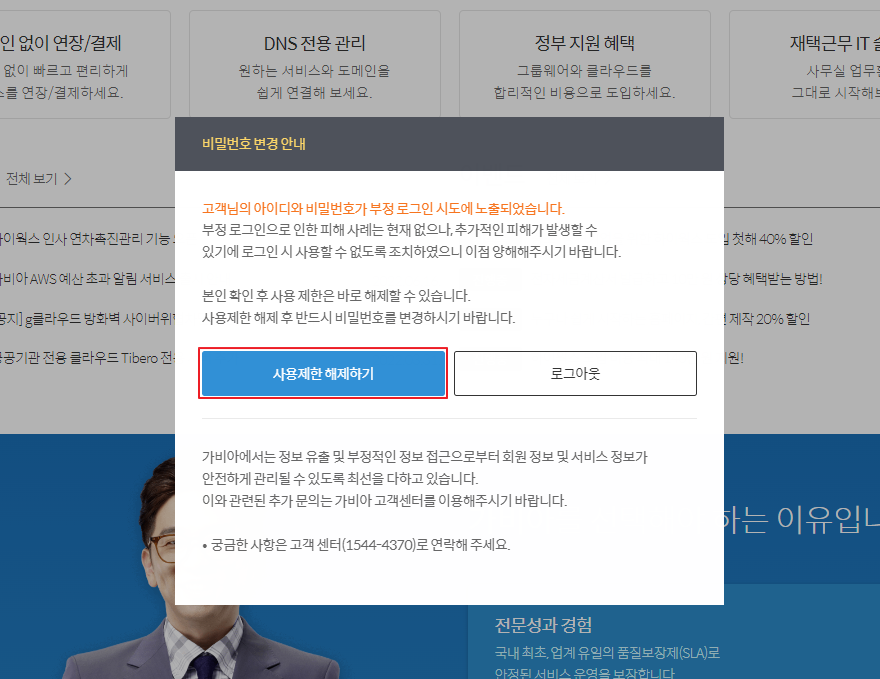
Task: Open the 공공기관 전용 클라우드 Tibero notice
Action: click(x=88, y=358)
